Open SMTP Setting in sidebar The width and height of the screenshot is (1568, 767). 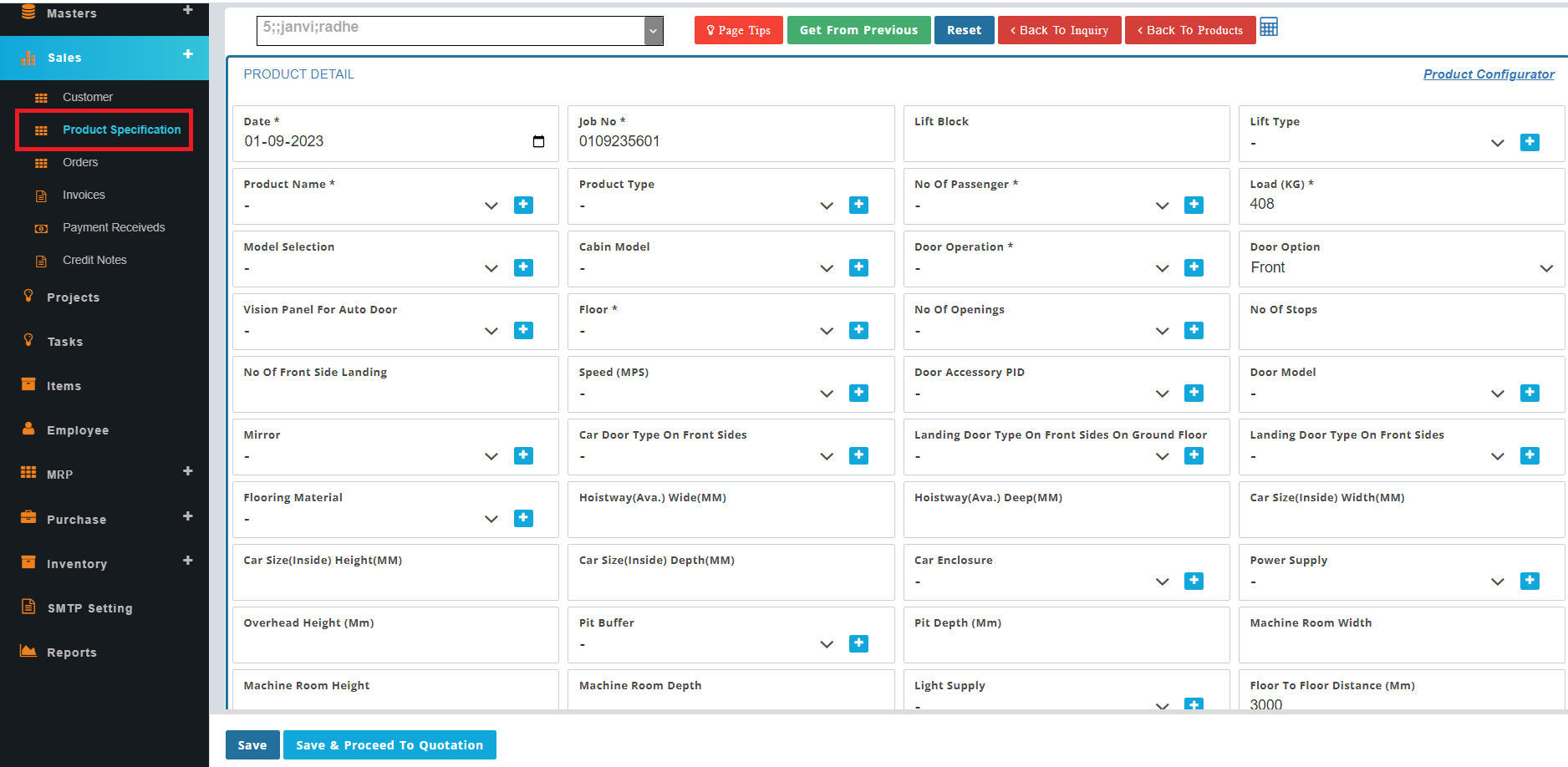click(x=89, y=608)
